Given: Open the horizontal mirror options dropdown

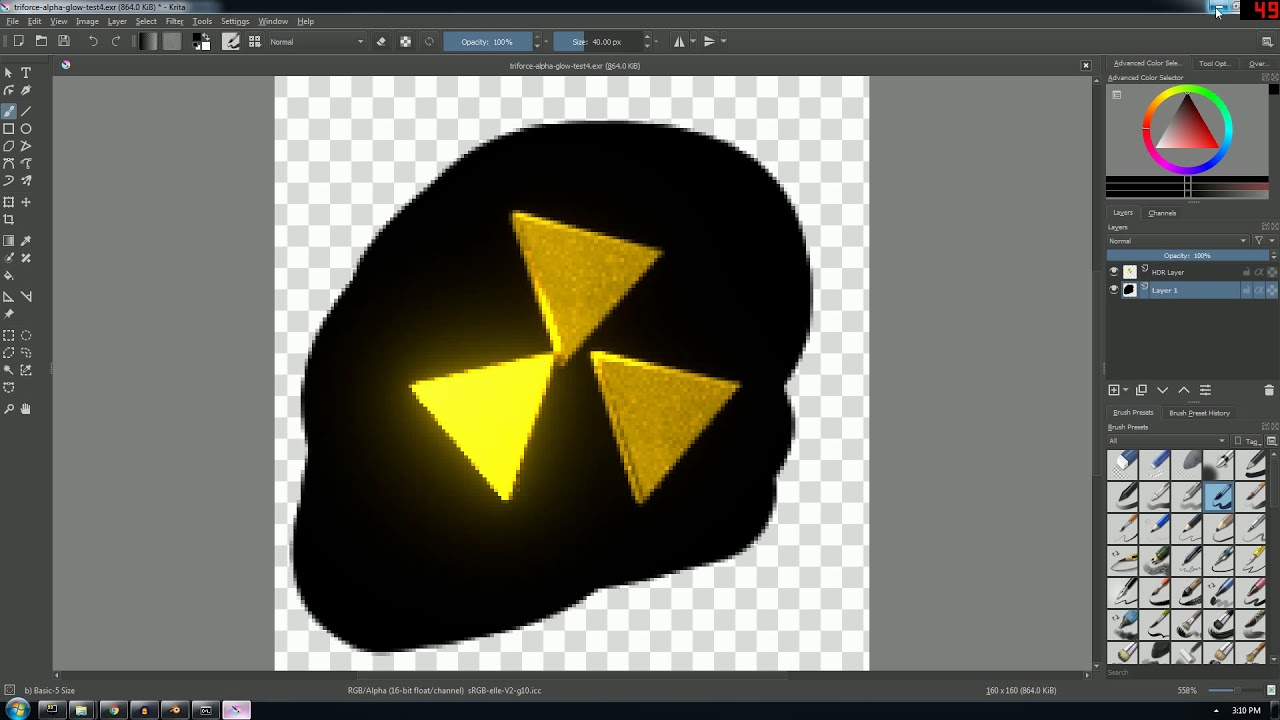Looking at the screenshot, I should pyautogui.click(x=691, y=42).
